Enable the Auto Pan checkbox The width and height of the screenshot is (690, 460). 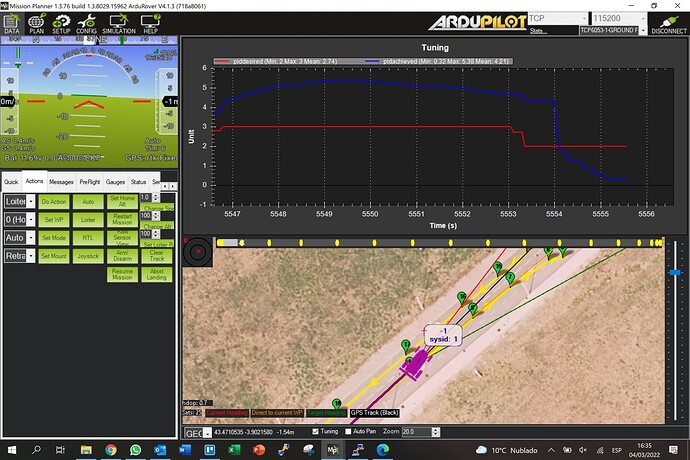tap(348, 431)
